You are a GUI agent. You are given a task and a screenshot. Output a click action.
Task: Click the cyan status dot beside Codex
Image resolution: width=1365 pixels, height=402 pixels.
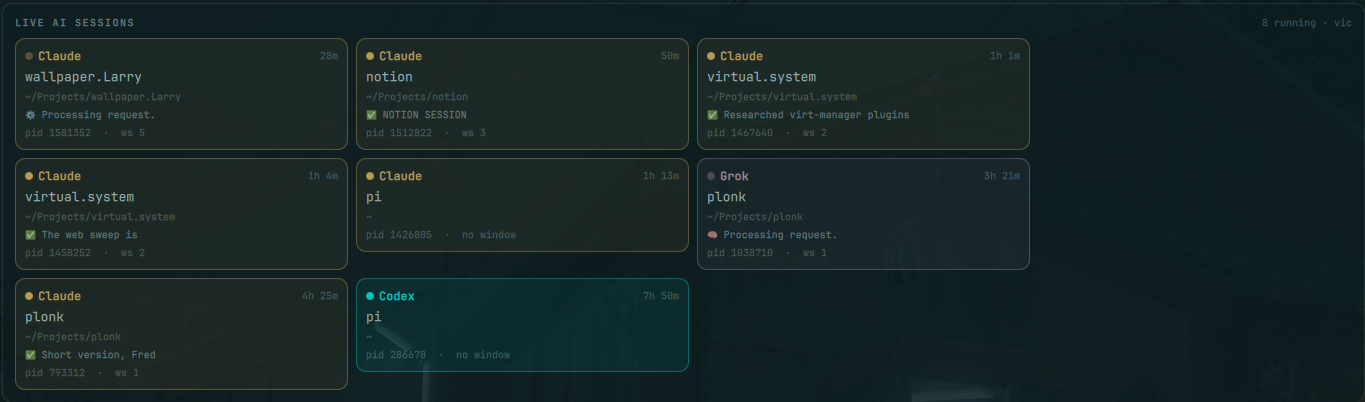point(370,296)
